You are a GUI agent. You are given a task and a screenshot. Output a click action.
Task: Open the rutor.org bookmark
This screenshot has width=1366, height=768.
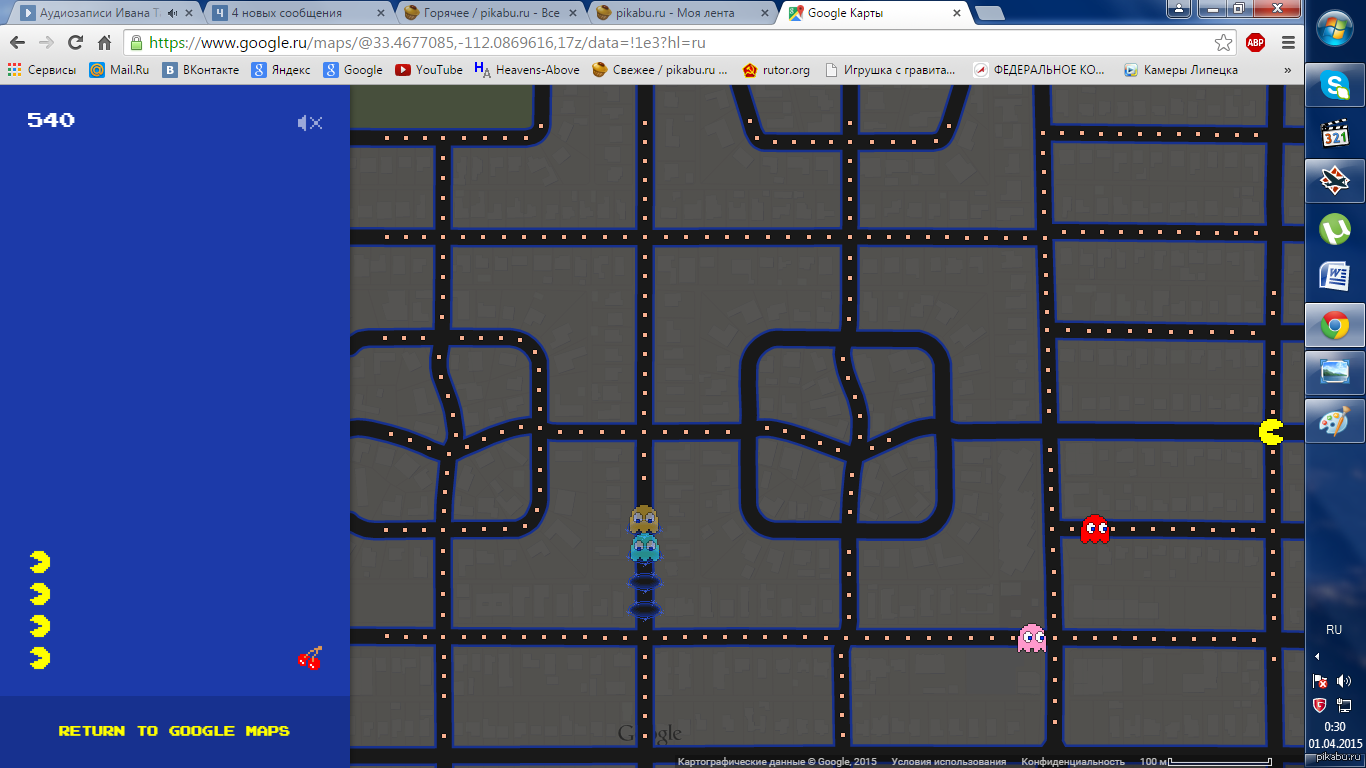pos(776,70)
